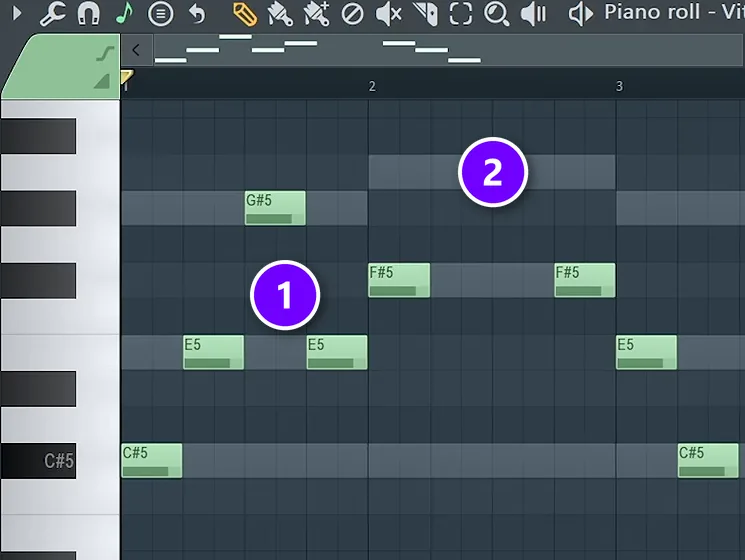Select the Draw pencil tool
This screenshot has width=745, height=560.
245,14
